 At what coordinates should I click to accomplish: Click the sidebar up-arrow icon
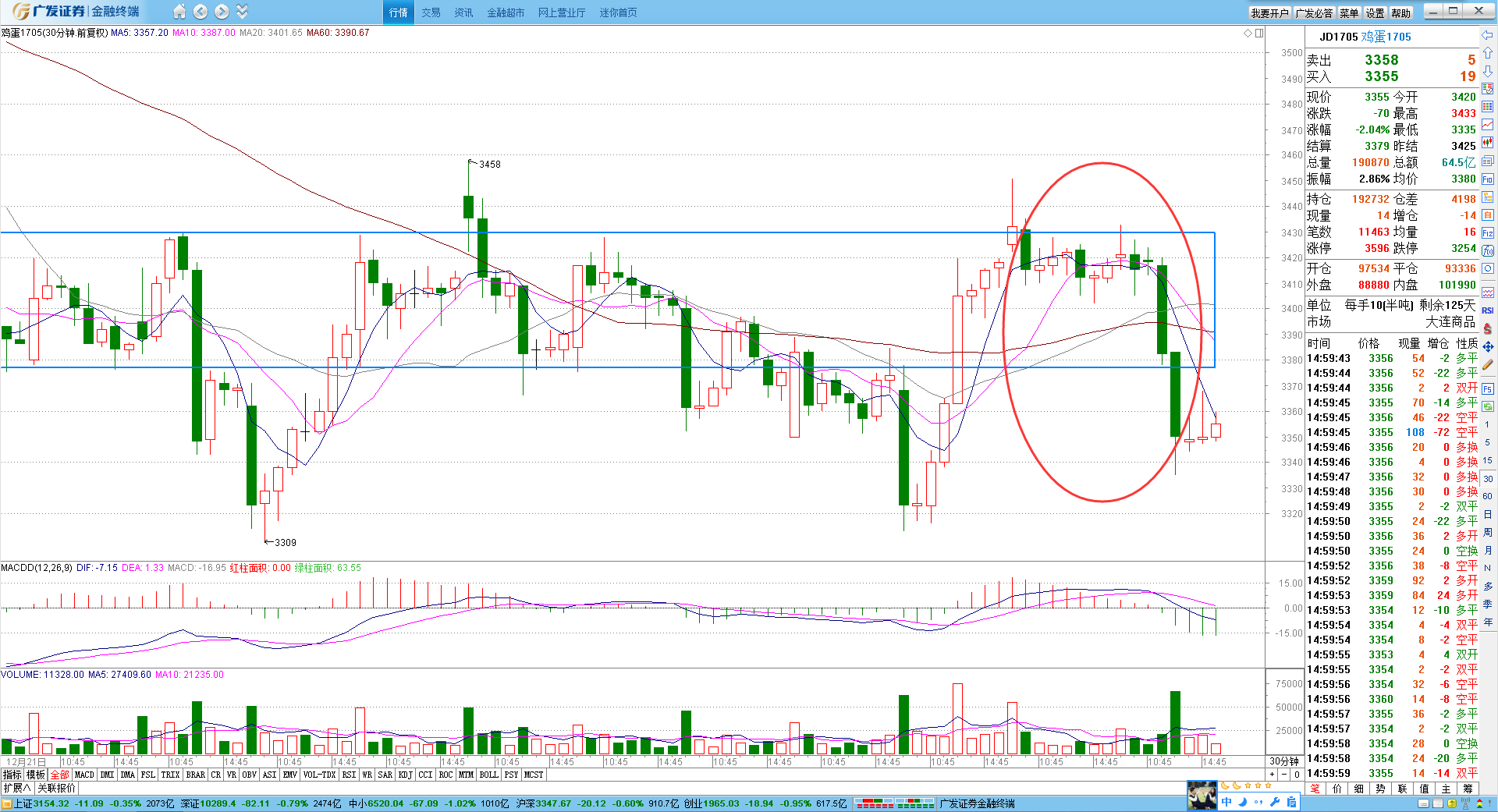pyautogui.click(x=1487, y=53)
